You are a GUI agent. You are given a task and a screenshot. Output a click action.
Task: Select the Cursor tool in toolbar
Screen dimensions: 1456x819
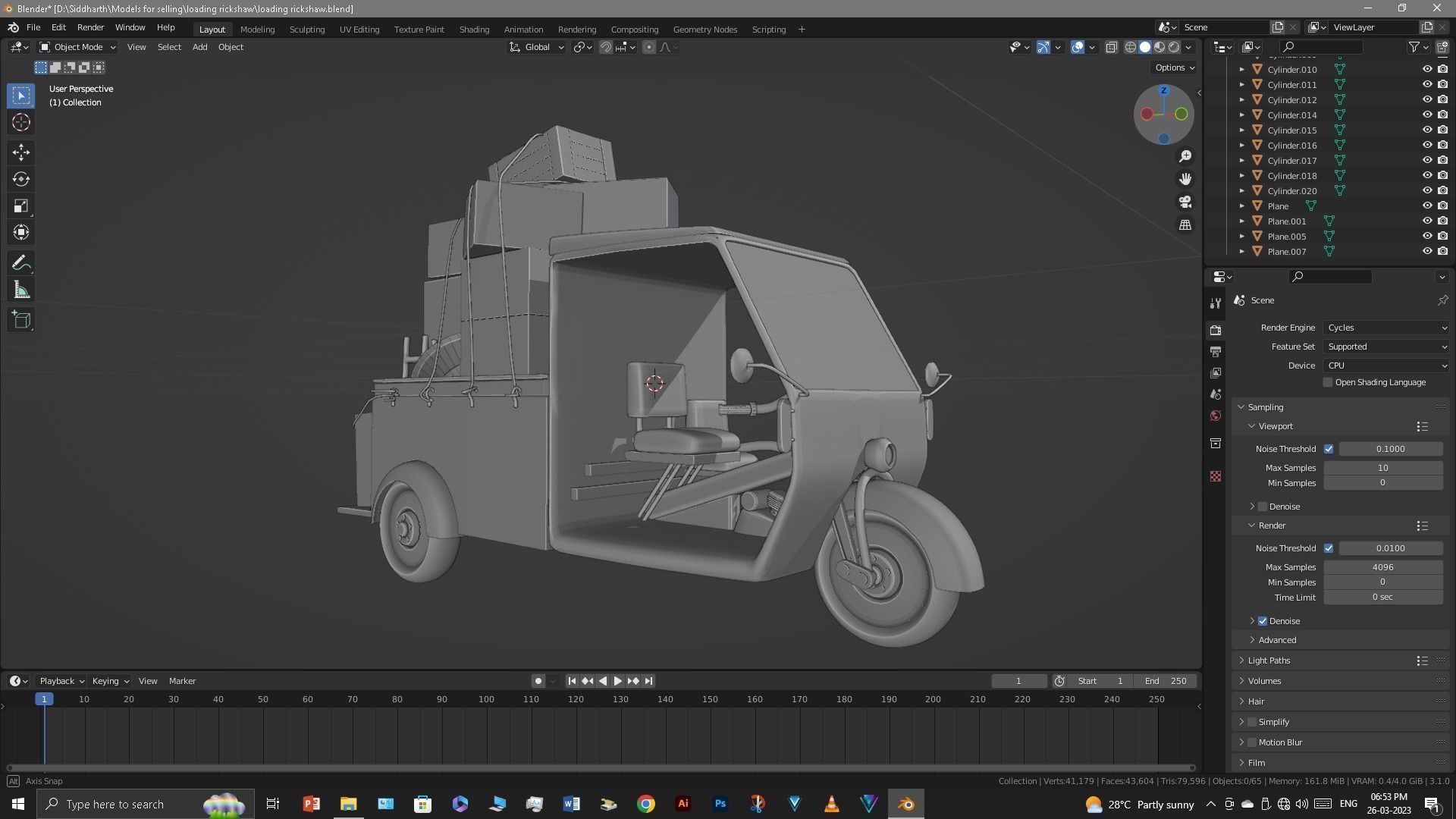click(x=21, y=122)
